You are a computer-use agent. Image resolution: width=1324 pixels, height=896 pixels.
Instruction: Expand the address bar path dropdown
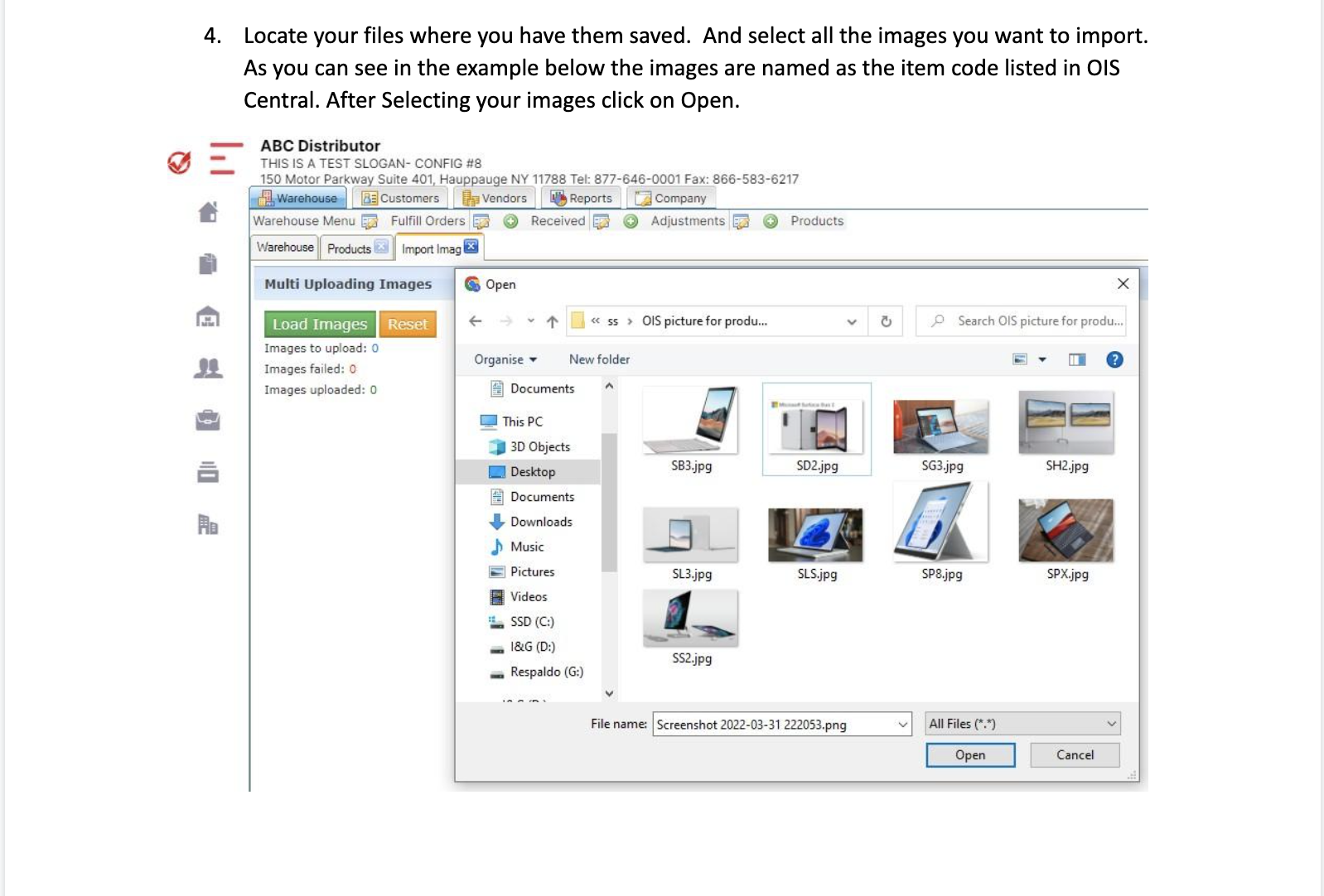(x=852, y=322)
